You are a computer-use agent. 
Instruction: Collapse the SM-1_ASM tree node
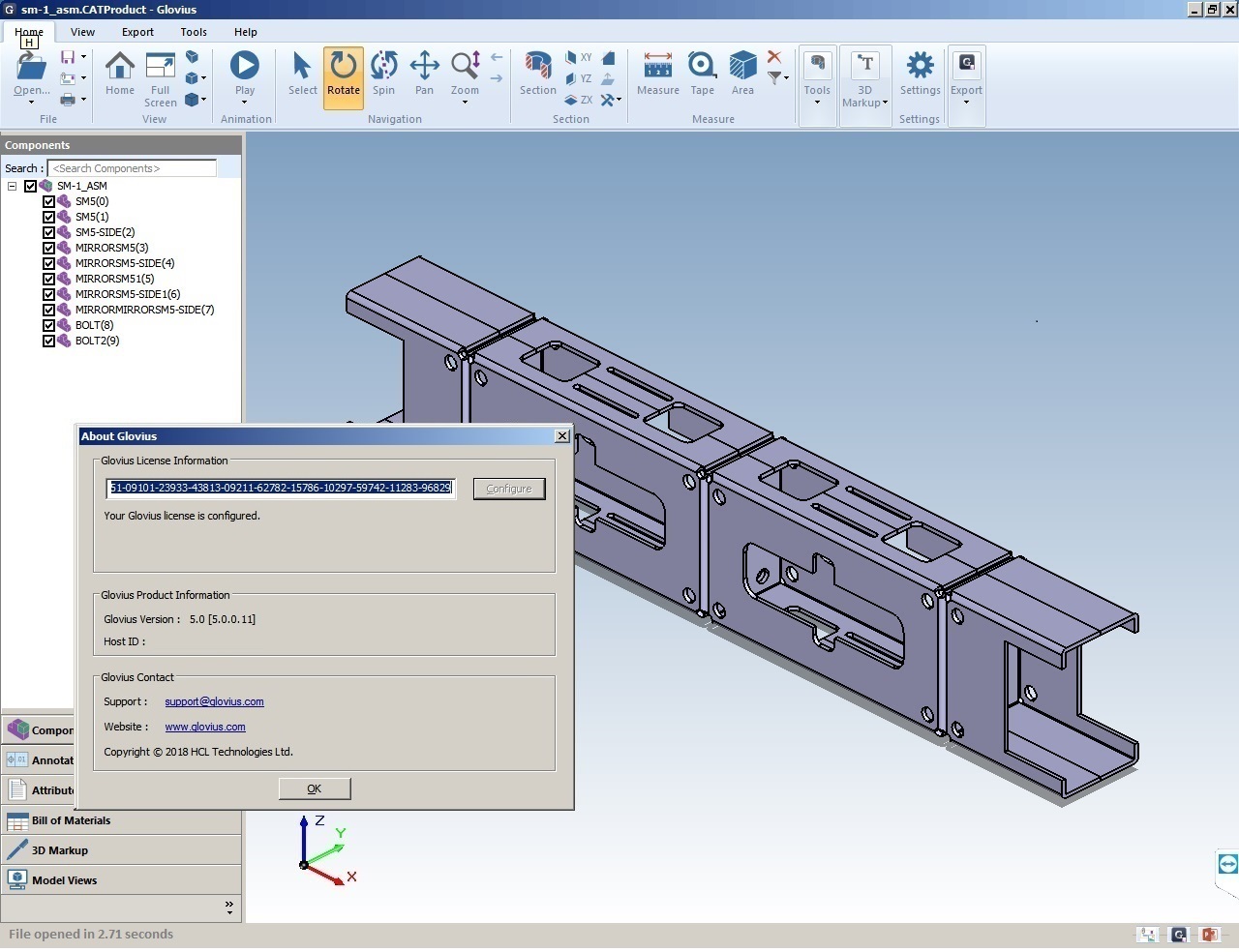(13, 186)
